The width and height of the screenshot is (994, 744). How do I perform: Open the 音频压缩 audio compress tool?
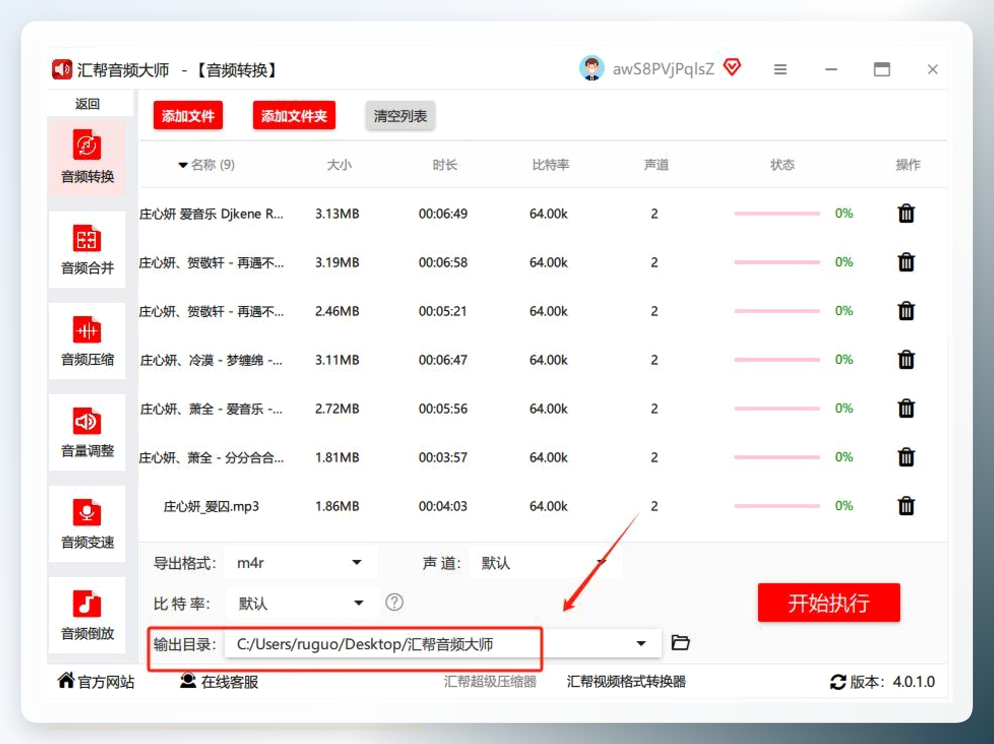coord(87,341)
